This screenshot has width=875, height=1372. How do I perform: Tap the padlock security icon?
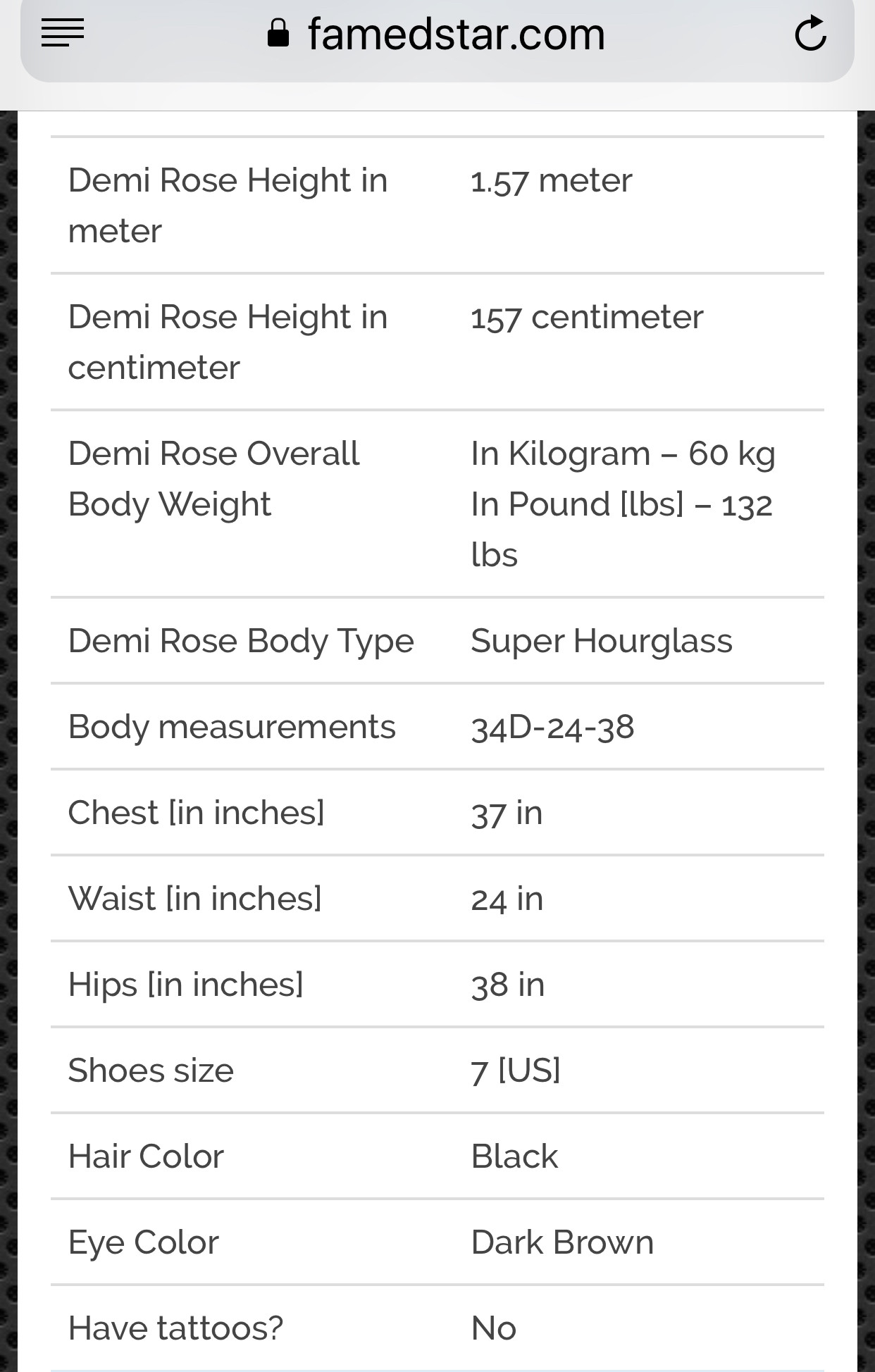click(x=278, y=32)
